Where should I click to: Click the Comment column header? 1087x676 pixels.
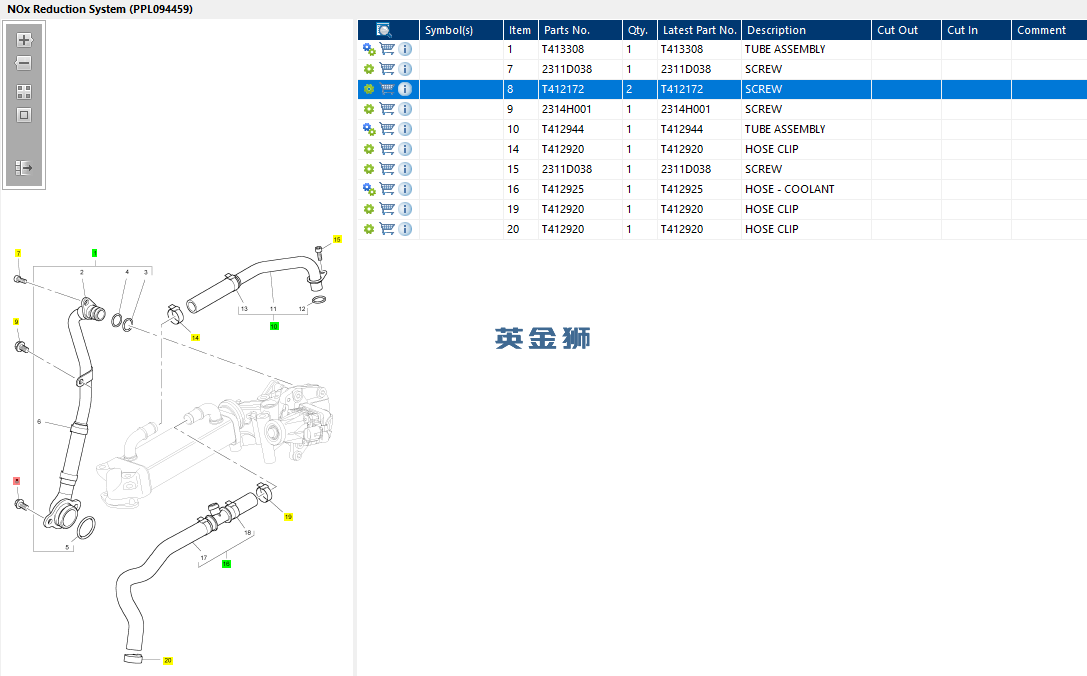click(1049, 30)
